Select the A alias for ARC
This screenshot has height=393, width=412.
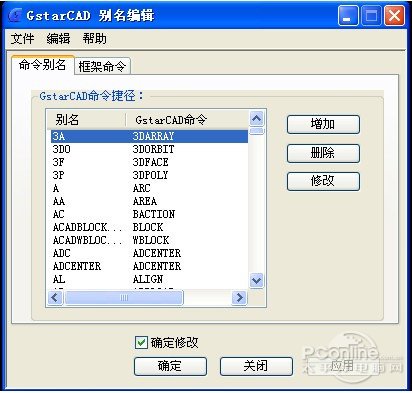pyautogui.click(x=149, y=188)
